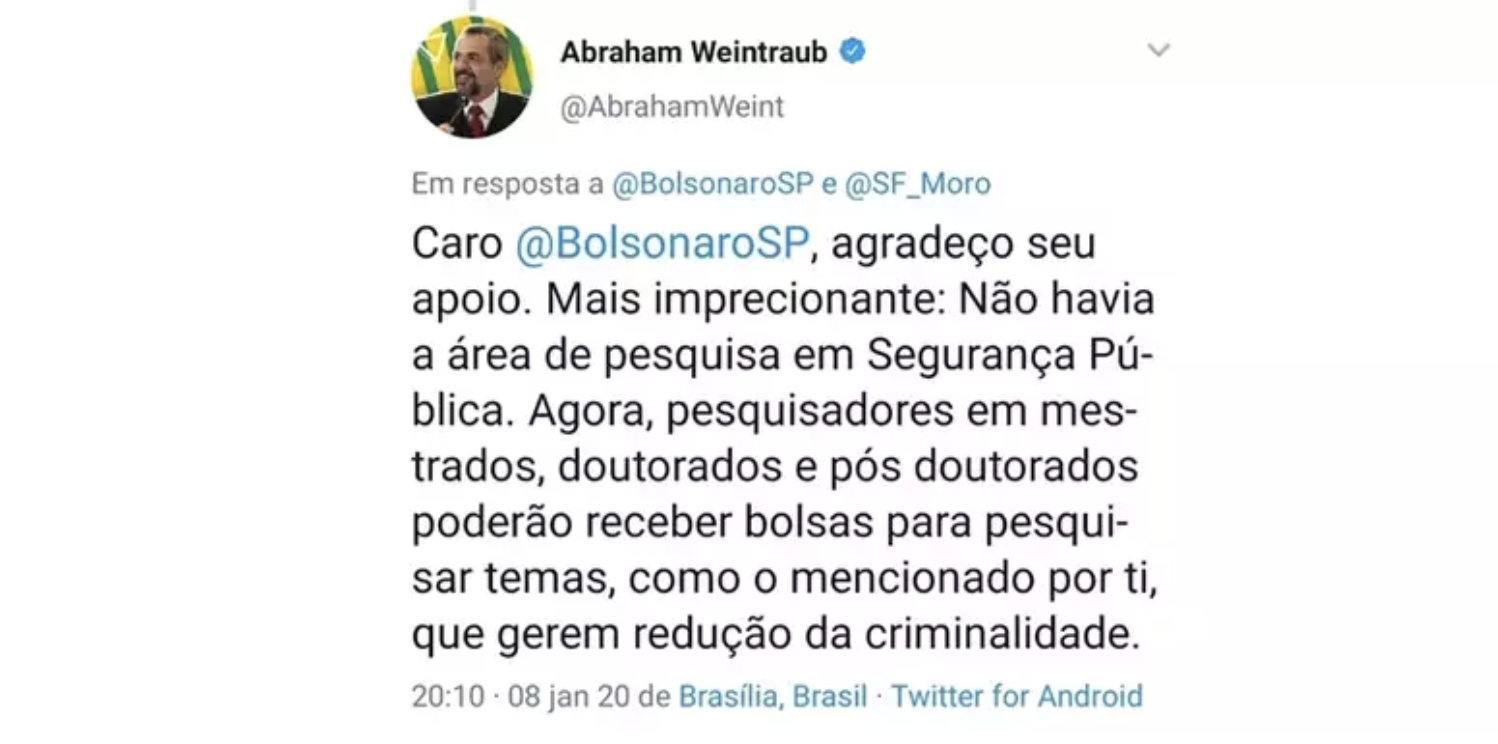Click the "Em resposta a" label
1498x744 pixels.
click(x=508, y=184)
